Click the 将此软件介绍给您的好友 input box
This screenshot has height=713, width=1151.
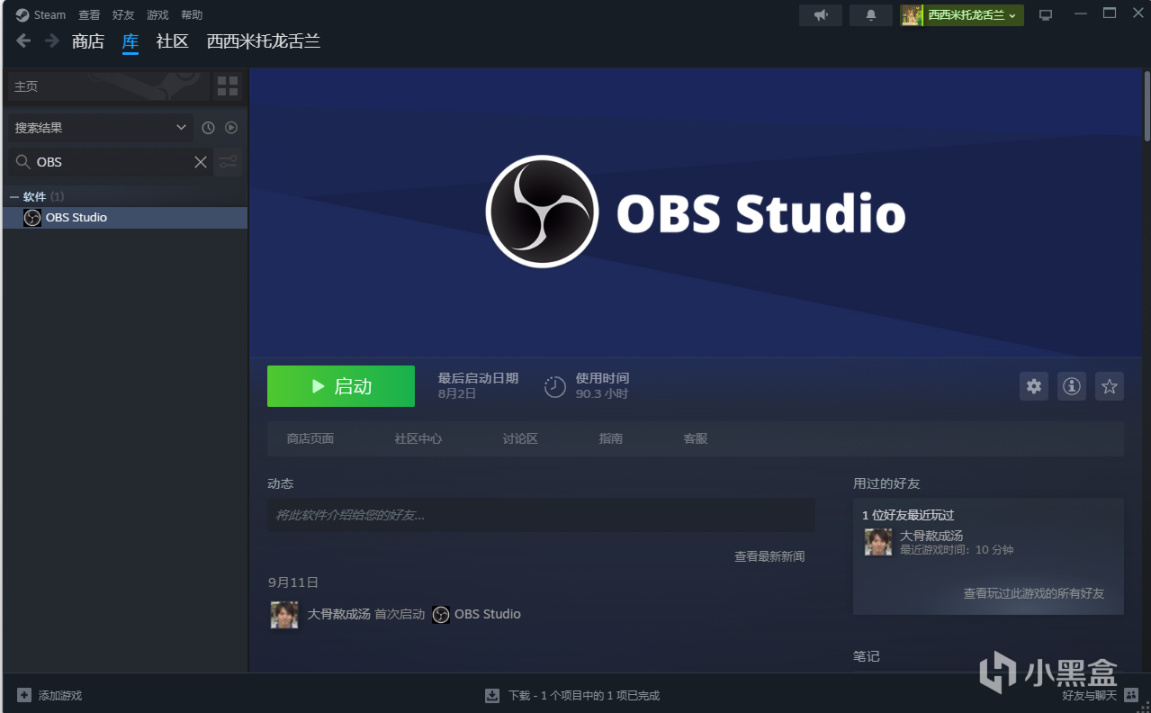pyautogui.click(x=541, y=515)
